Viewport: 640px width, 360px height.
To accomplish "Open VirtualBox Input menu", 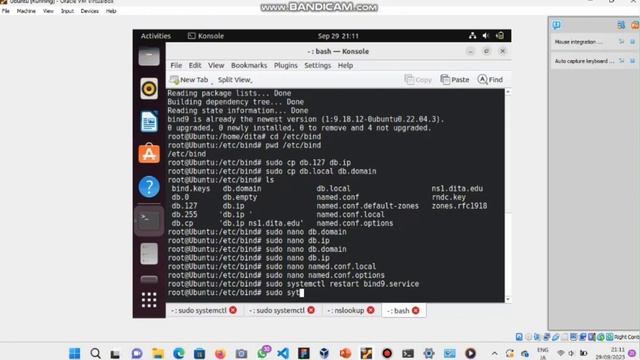I will click(x=67, y=11).
